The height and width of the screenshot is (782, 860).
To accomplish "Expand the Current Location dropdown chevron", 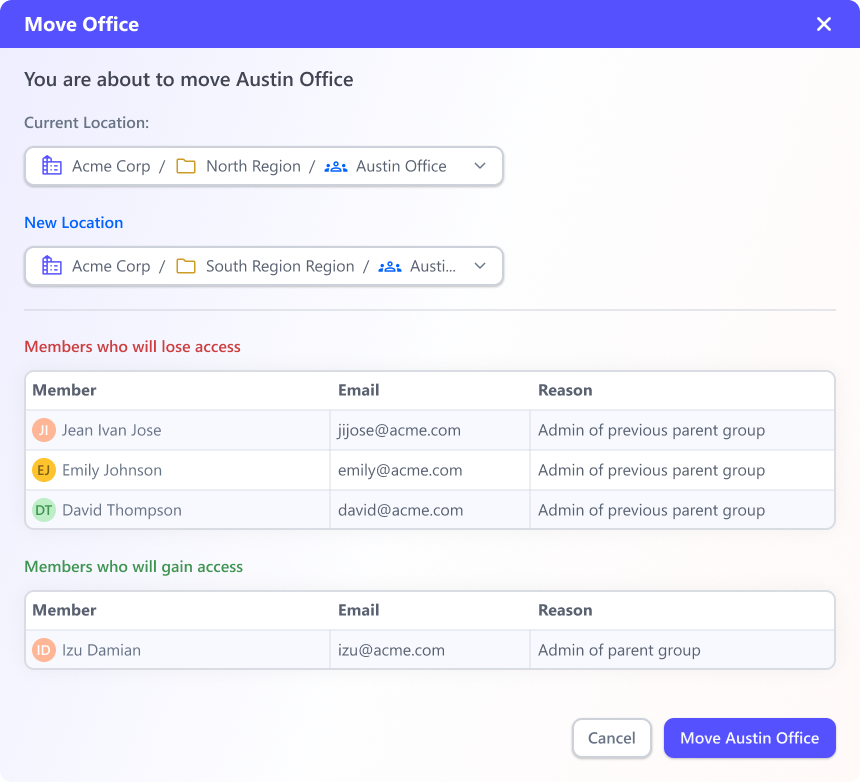I will (480, 166).
